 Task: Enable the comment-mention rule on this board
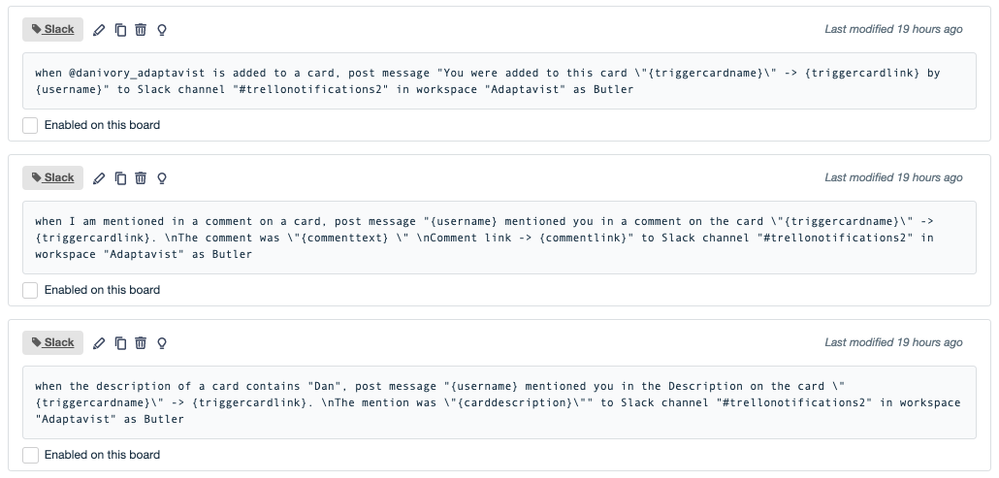30,291
